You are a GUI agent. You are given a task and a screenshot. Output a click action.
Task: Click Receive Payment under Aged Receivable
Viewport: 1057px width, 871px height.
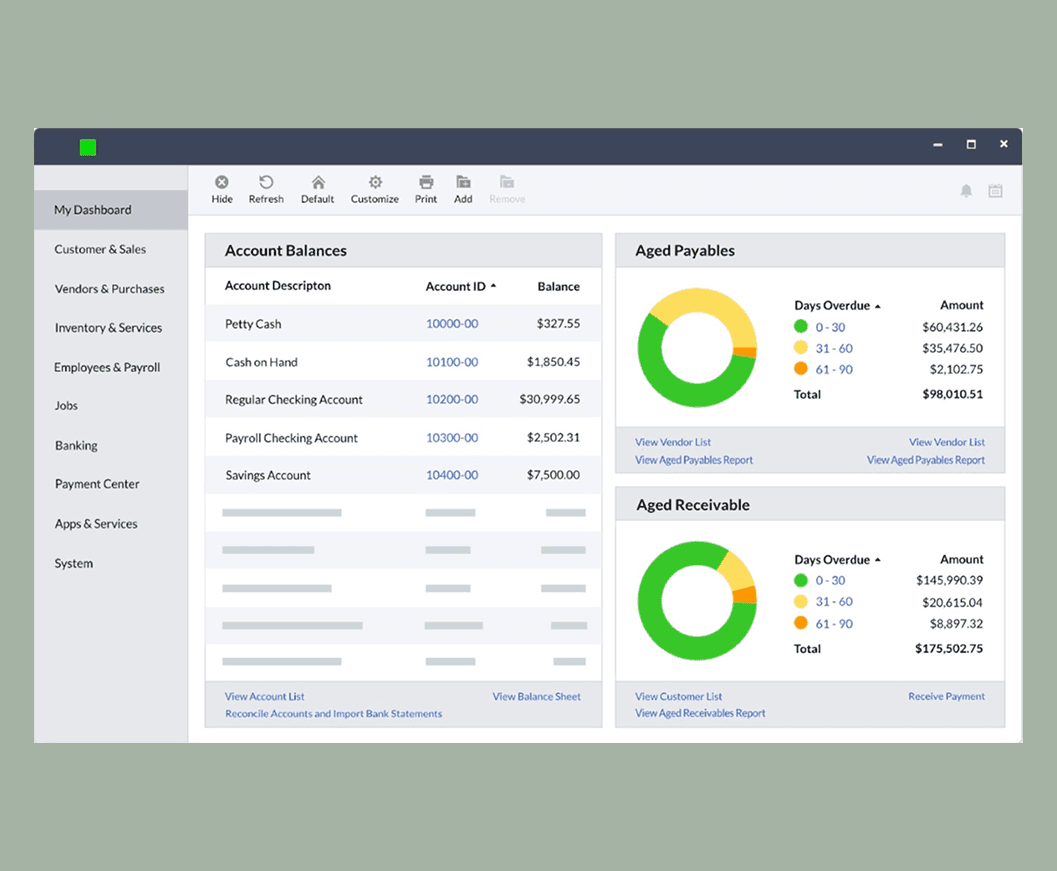pyautogui.click(x=946, y=696)
